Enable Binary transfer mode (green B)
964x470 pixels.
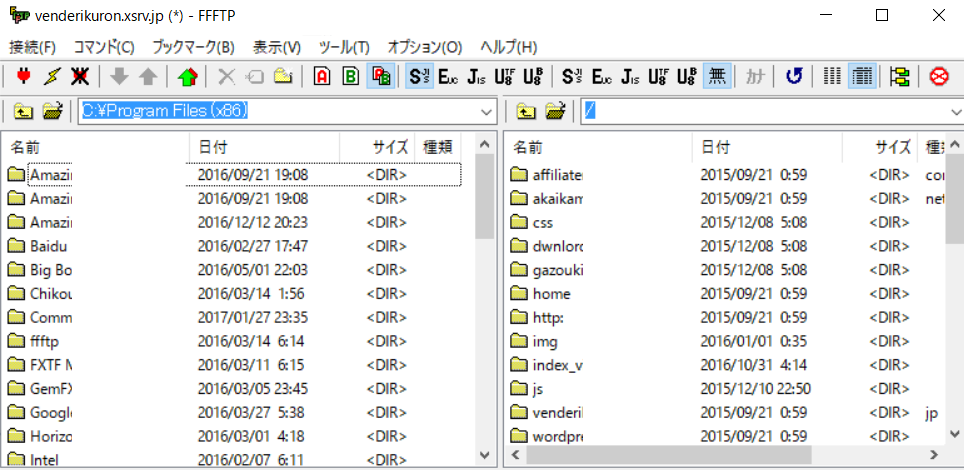350,77
